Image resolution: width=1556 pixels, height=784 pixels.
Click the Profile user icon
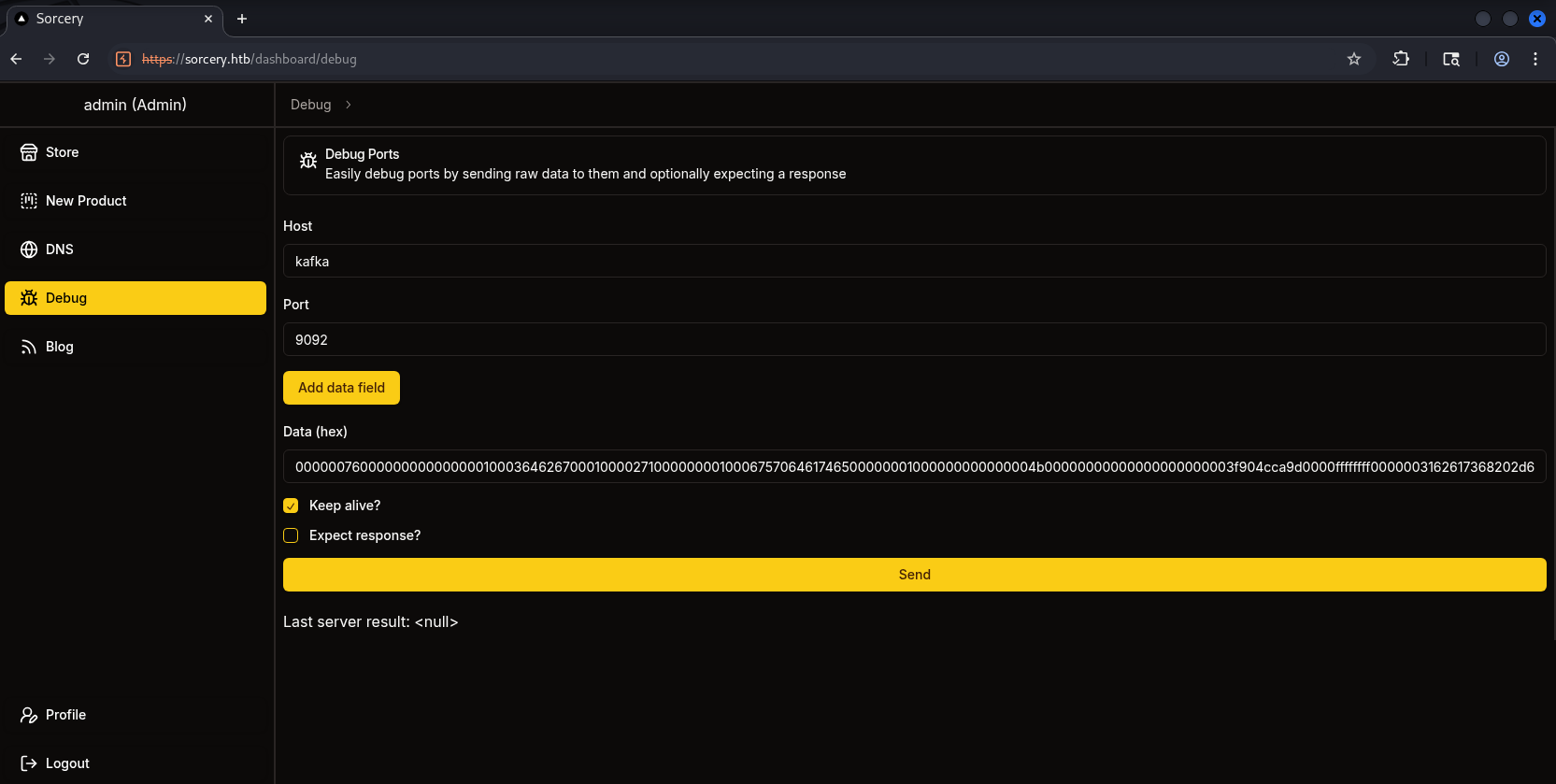click(x=29, y=715)
